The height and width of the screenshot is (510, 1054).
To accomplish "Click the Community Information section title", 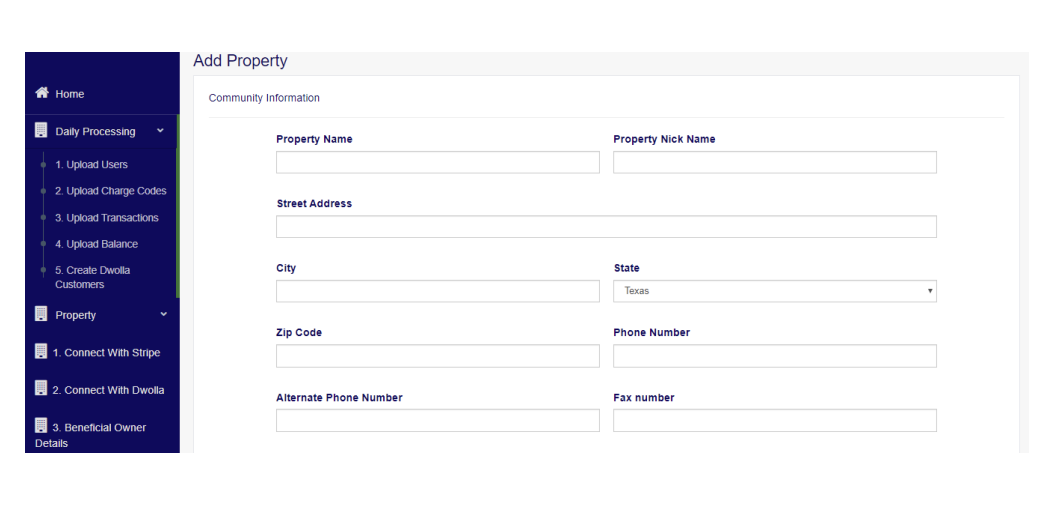I will [x=264, y=98].
